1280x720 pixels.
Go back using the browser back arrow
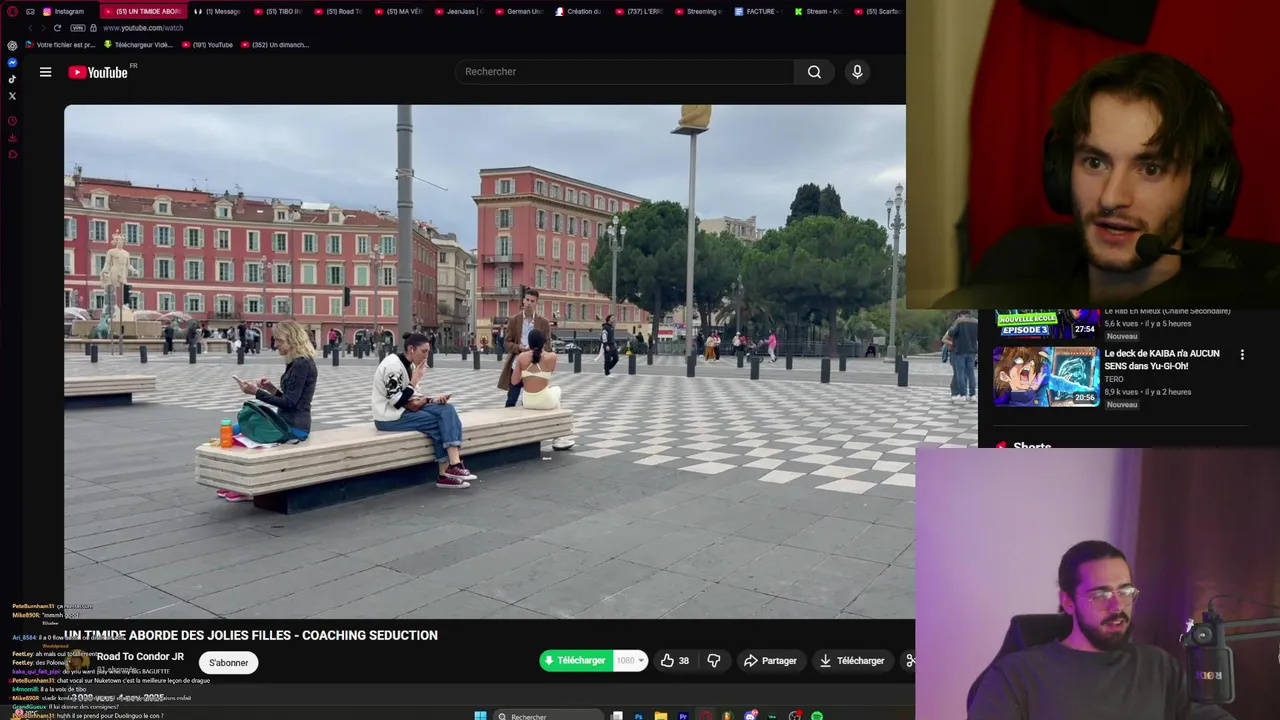tap(30, 28)
